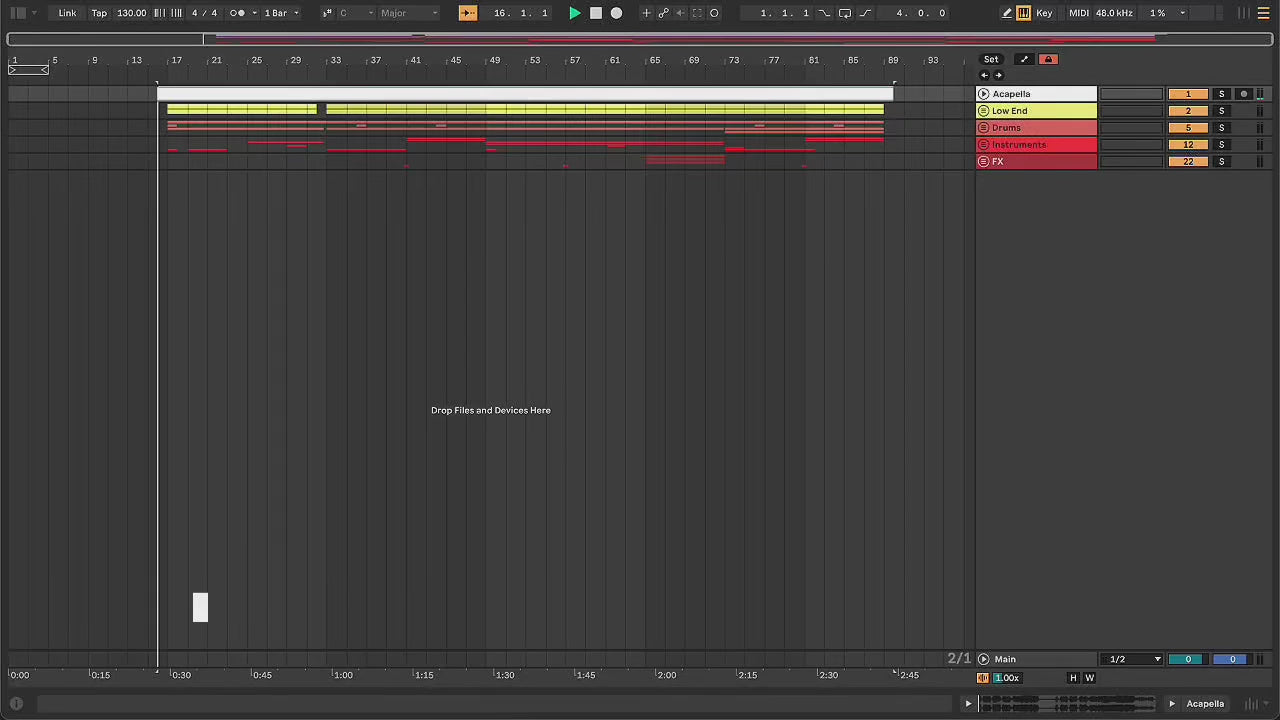Arm the Arrangement Record button
Image resolution: width=1280 pixels, height=720 pixels.
pyautogui.click(x=616, y=13)
